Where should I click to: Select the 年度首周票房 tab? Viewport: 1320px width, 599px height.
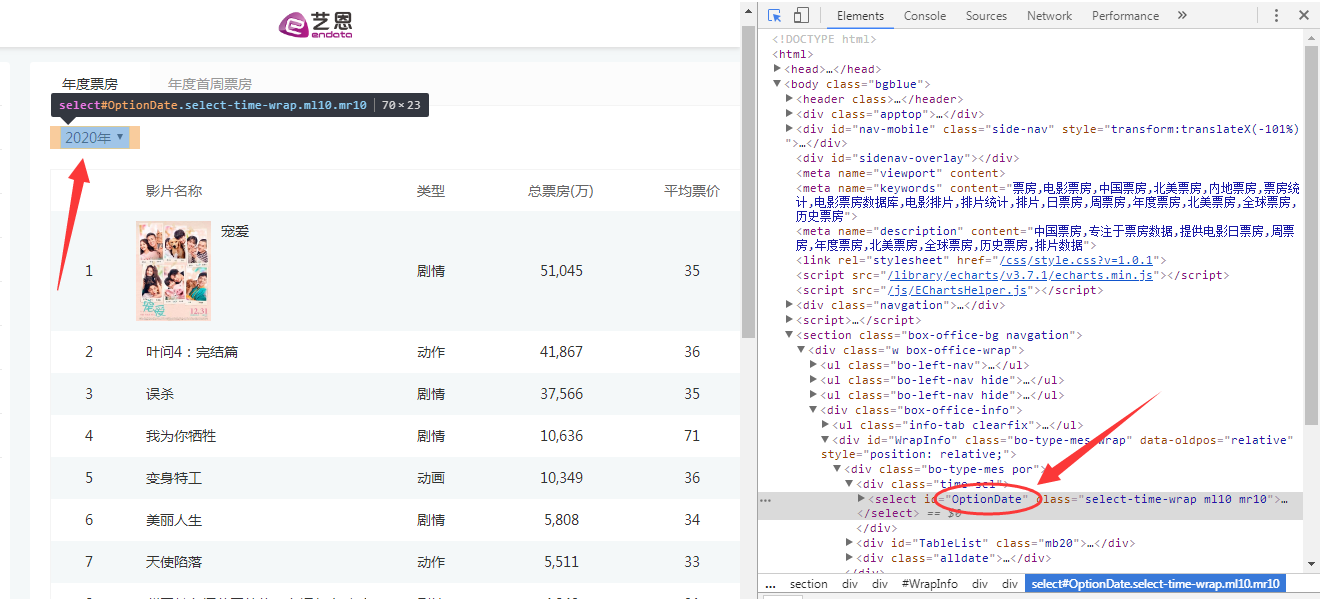pyautogui.click(x=210, y=84)
